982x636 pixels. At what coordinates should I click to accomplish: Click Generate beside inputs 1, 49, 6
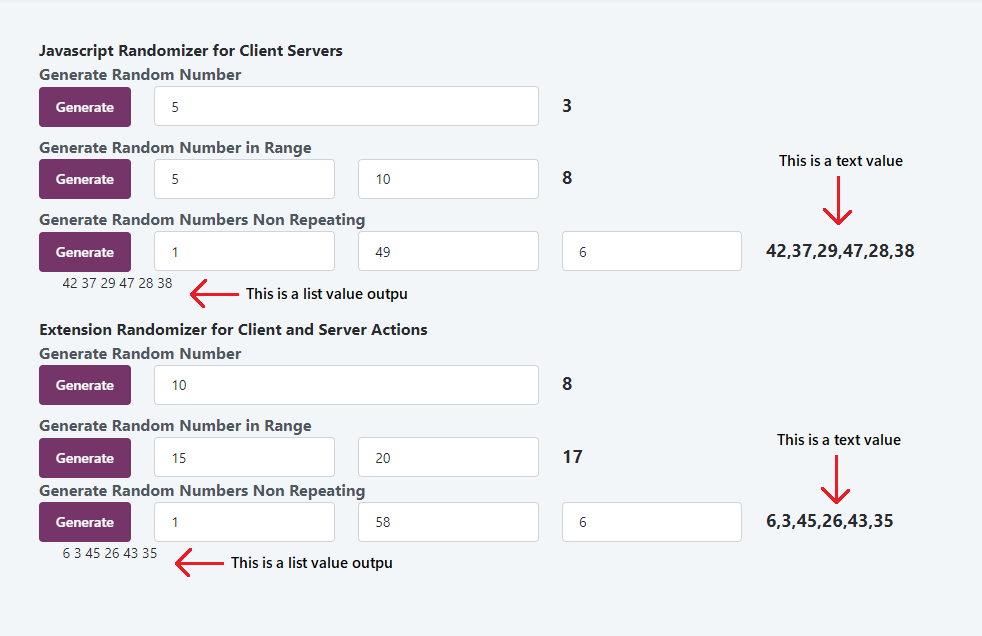tap(85, 252)
